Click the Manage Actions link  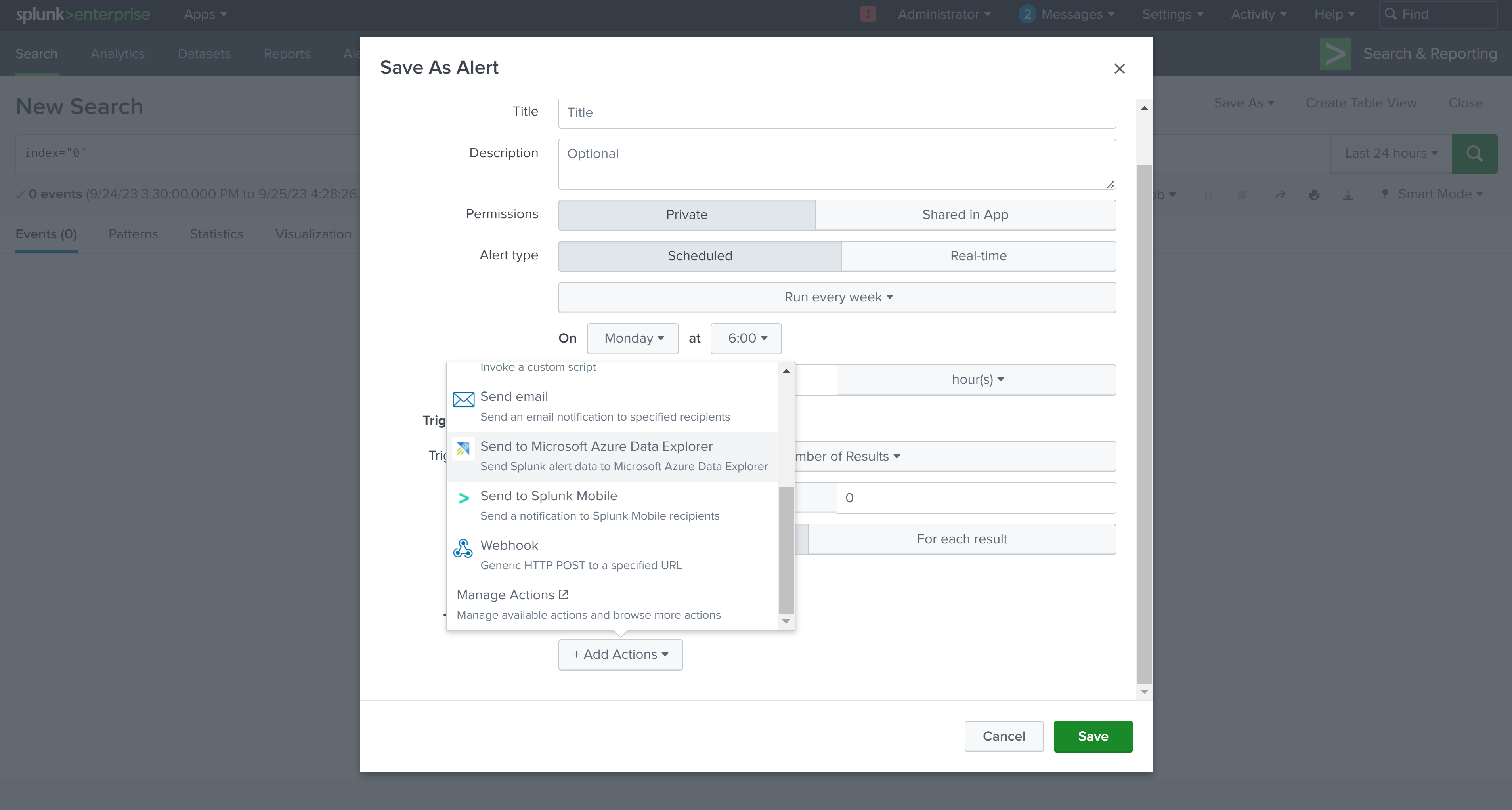tap(512, 594)
